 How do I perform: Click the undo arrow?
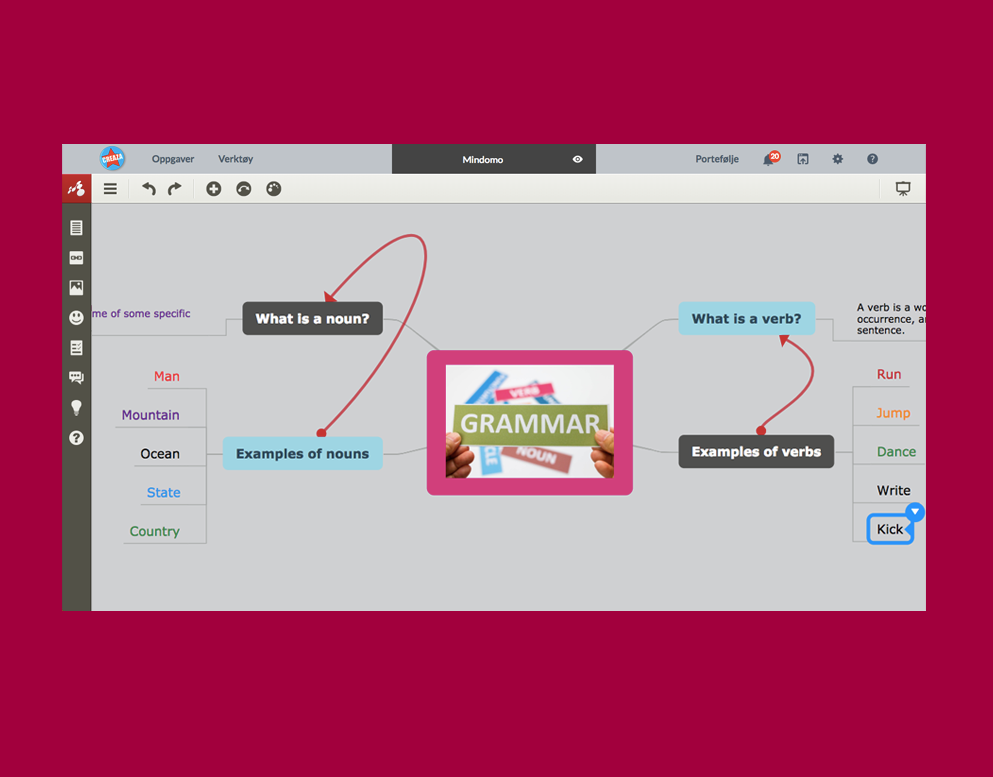point(149,189)
